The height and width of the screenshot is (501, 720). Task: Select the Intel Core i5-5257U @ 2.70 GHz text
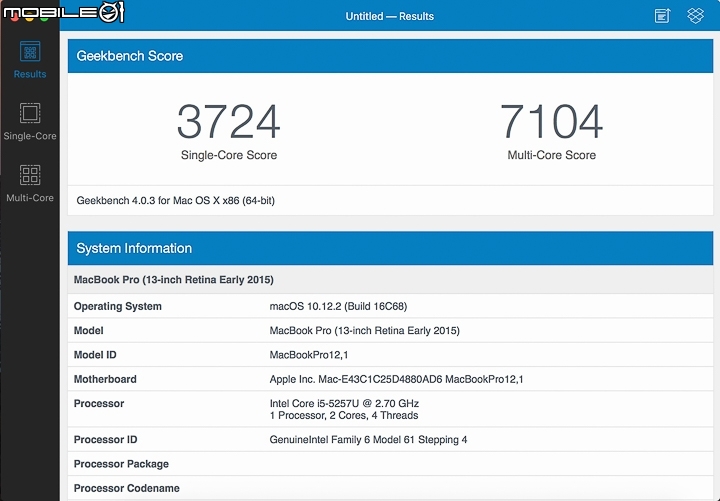pyautogui.click(x=344, y=404)
